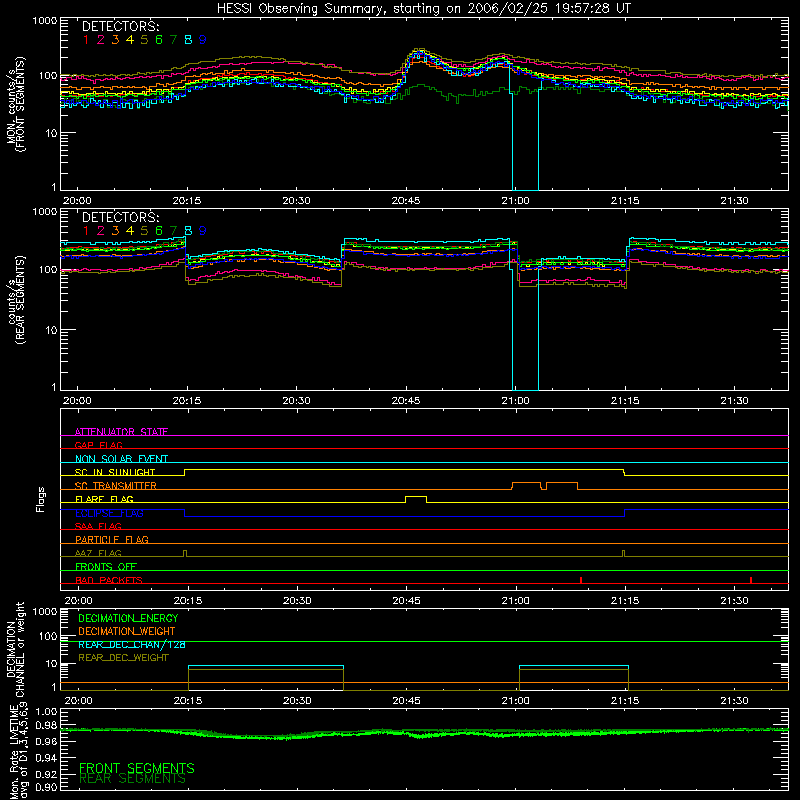800x800 pixels.
Task: Select dark green detector 7 in front legend
Action: [x=173, y=40]
